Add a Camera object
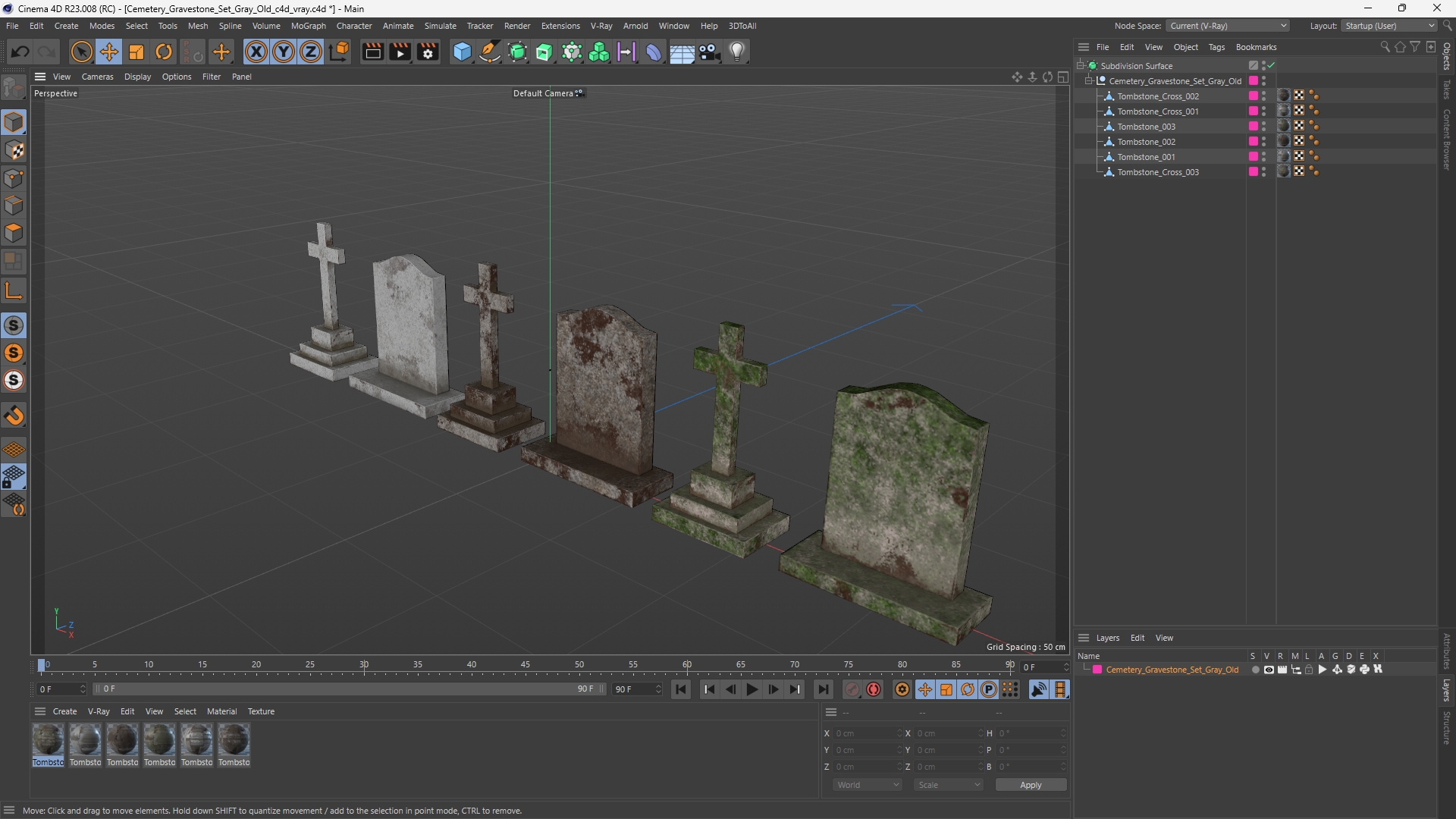1456x819 pixels. click(710, 52)
